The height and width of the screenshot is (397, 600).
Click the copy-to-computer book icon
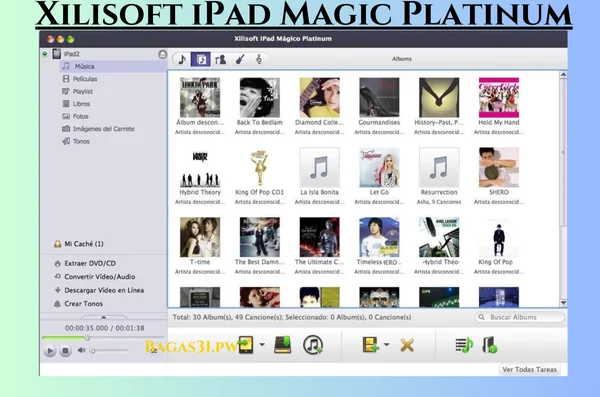pyautogui.click(x=283, y=345)
